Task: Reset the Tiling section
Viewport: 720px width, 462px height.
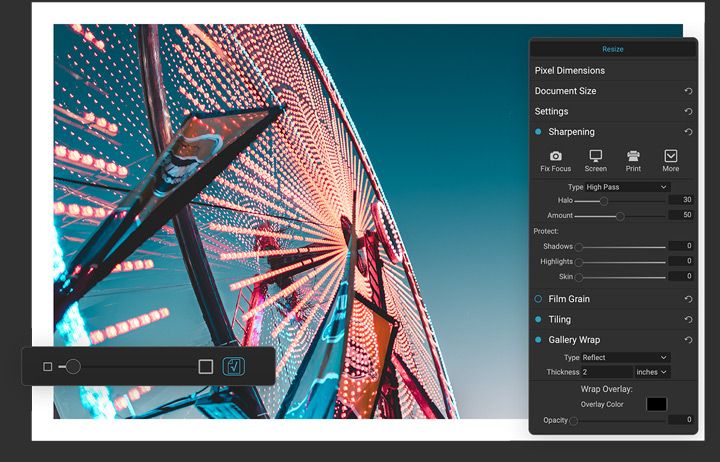Action: [x=688, y=319]
